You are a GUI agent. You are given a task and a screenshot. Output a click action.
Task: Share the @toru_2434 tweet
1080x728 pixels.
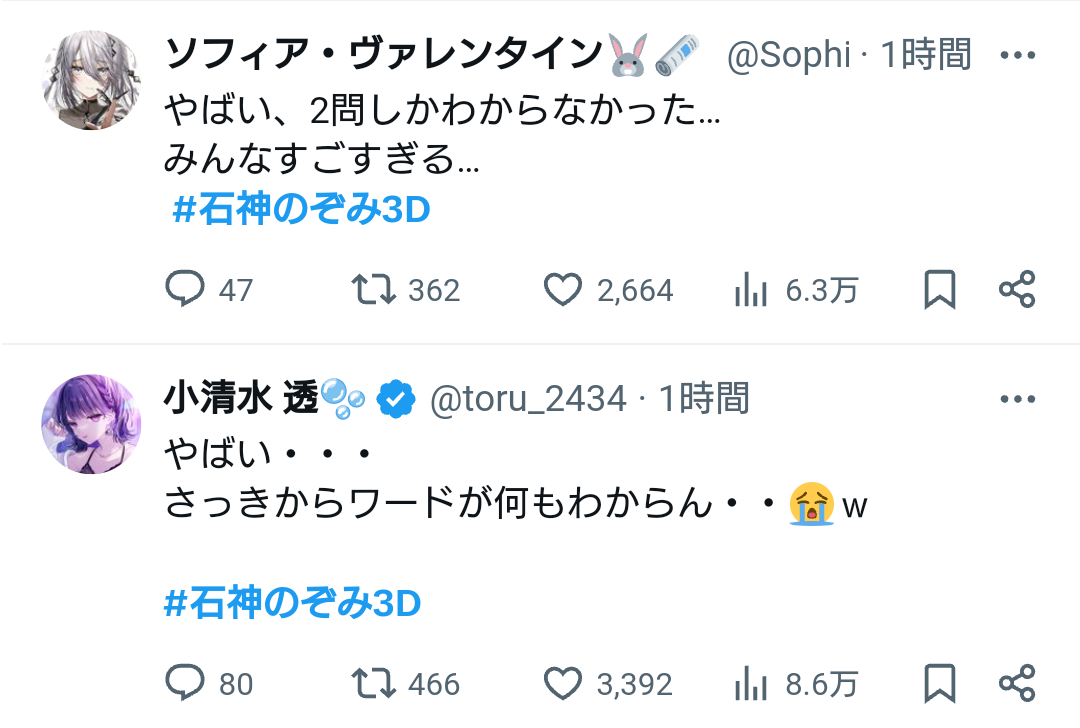[x=1017, y=683]
